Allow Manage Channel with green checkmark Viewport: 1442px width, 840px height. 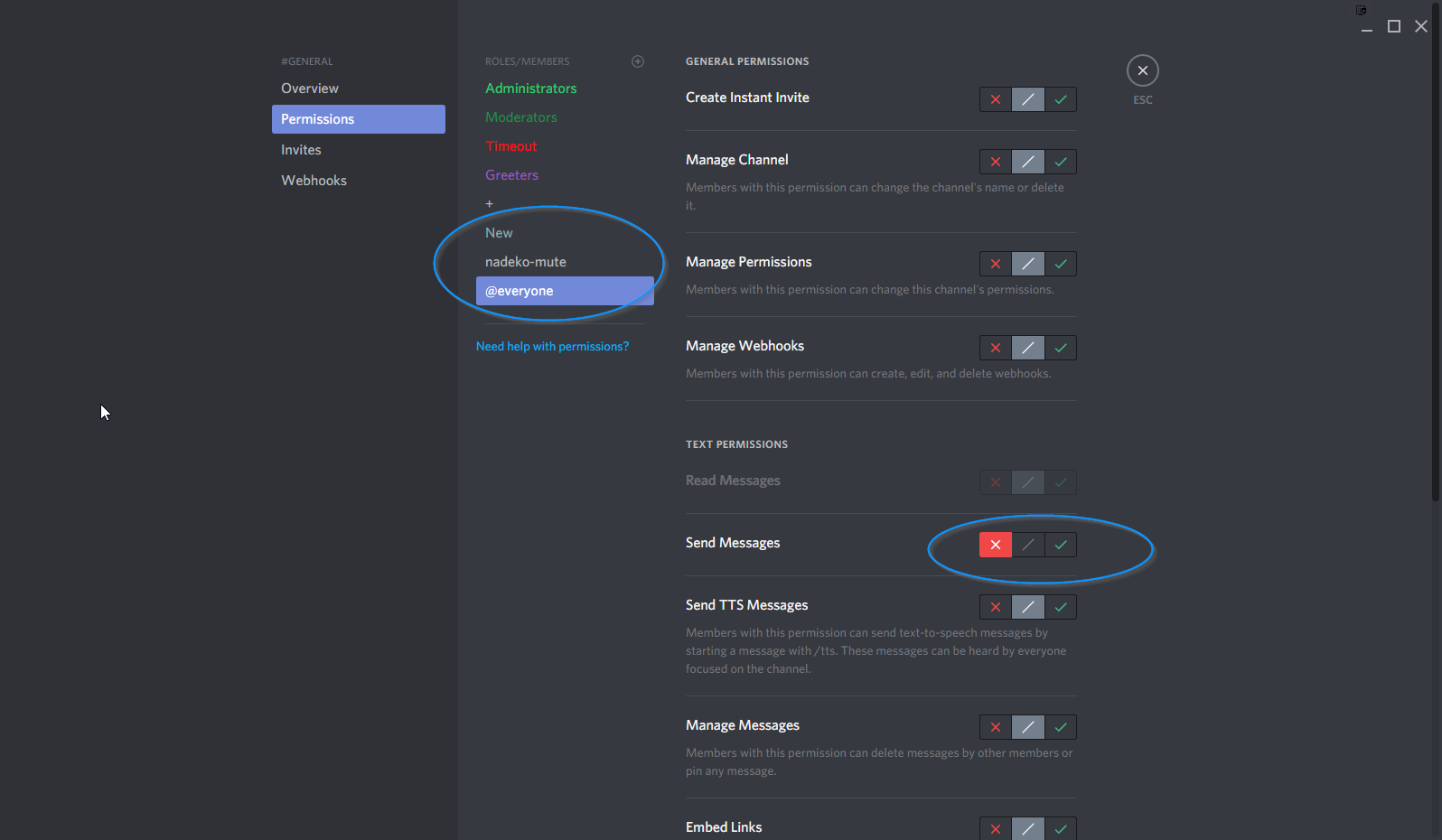click(1061, 162)
